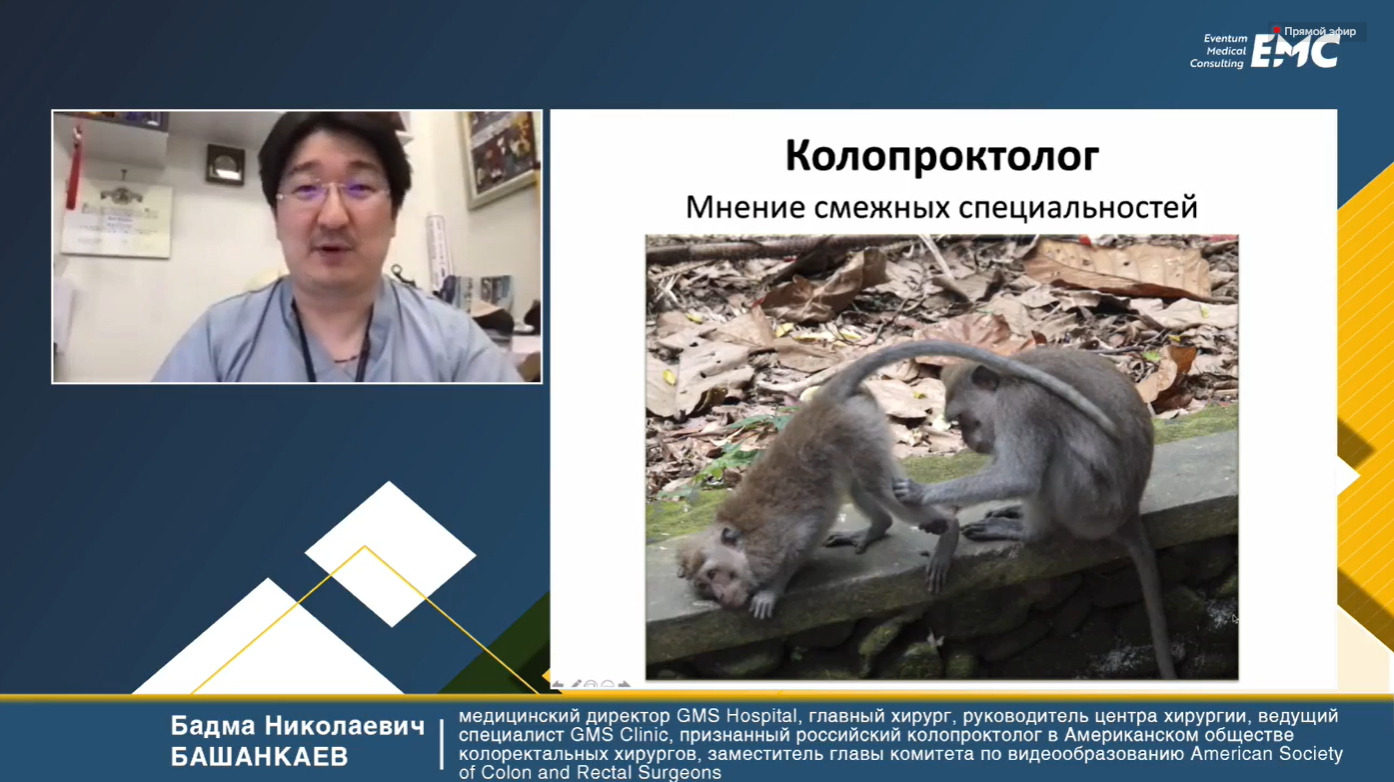Click the speaker's biography caption text
Viewport: 1394px width, 782px height.
pos(900,744)
